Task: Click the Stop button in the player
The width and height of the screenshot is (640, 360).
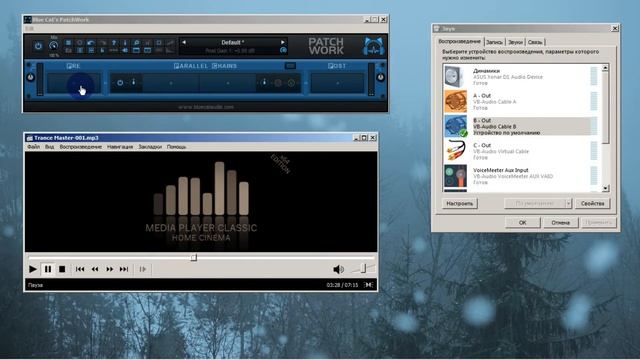Action: (x=62, y=269)
